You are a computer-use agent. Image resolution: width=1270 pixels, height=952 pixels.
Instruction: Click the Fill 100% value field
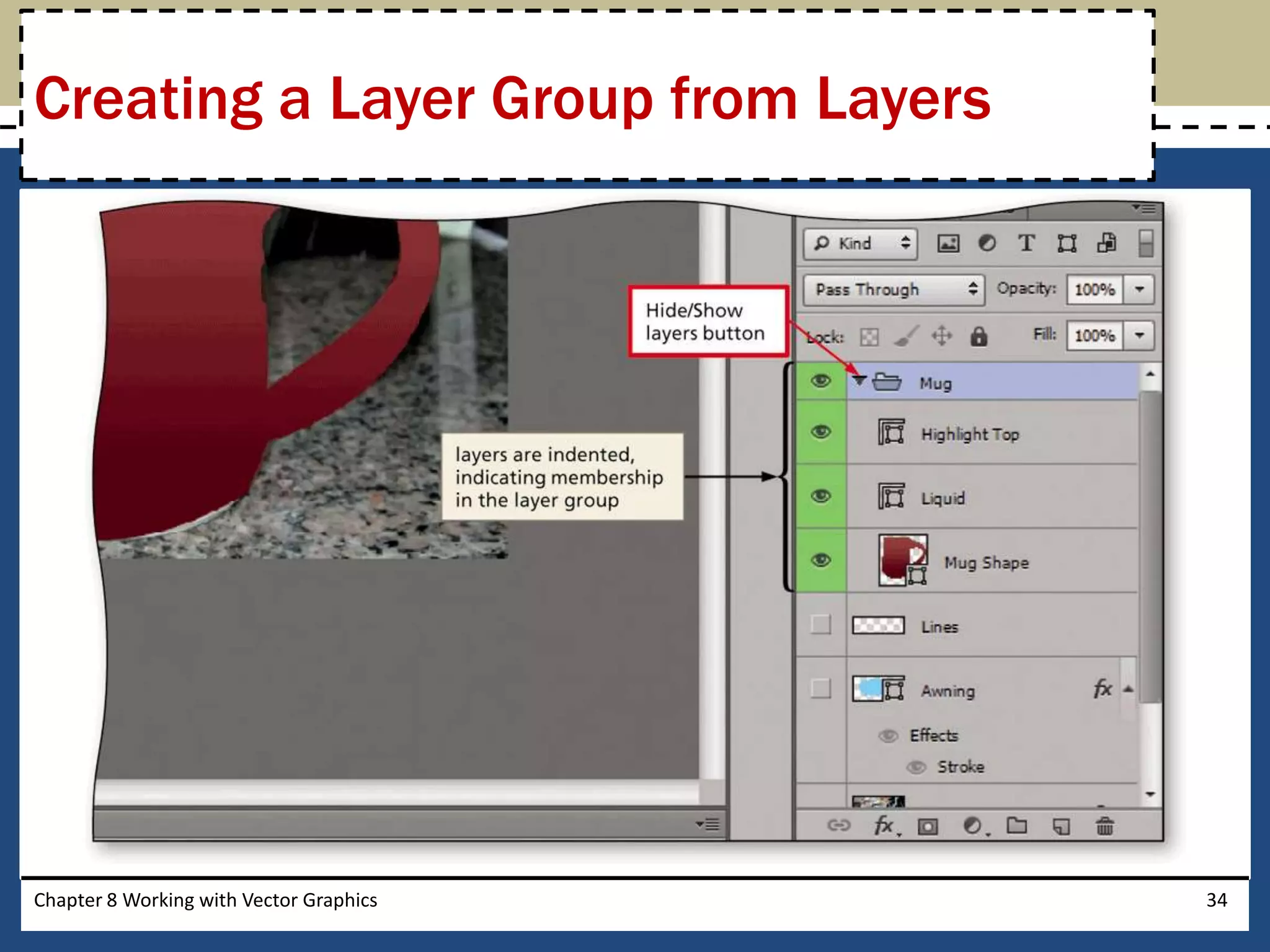[x=1095, y=335]
